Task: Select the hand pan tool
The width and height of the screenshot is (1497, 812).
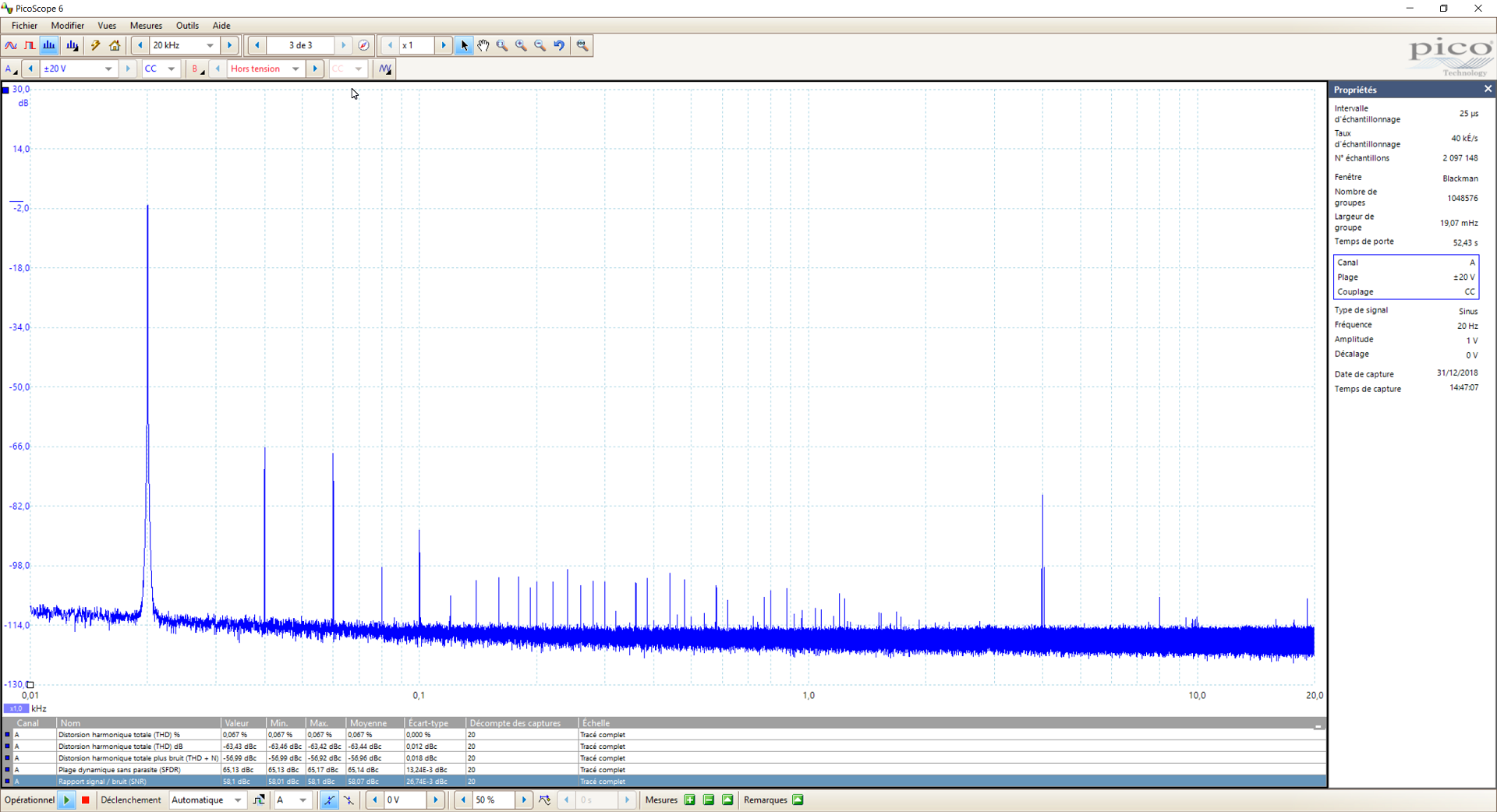Action: pos(483,45)
